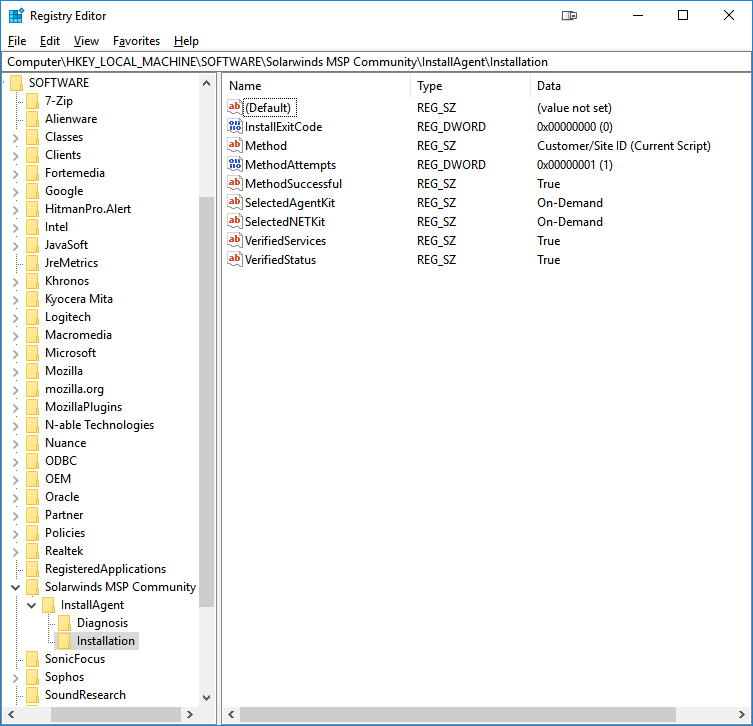Collapse the InstallAgent key

point(32,605)
